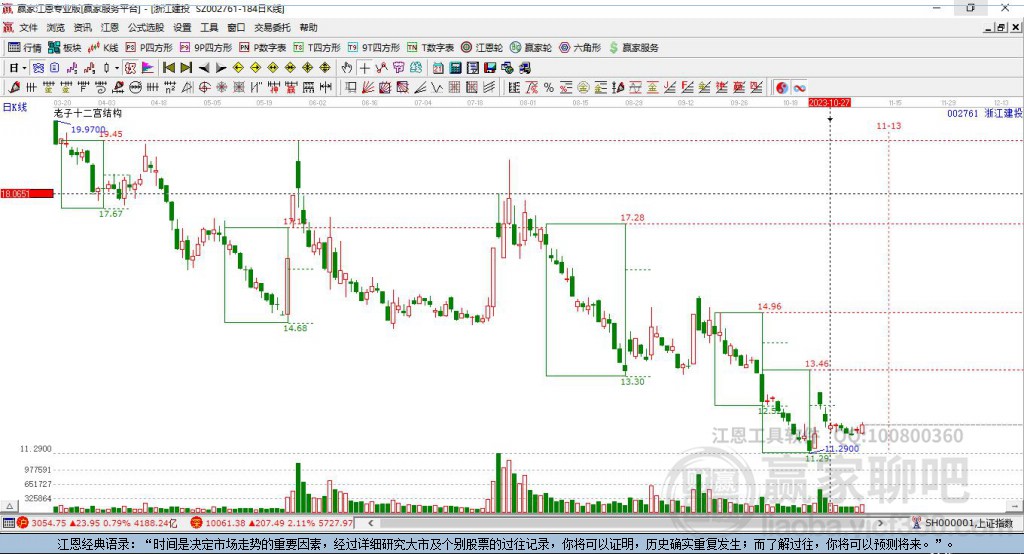This screenshot has height=554, width=1024.
Task: Click the scrollbar left arrow
Action: tap(371, 523)
